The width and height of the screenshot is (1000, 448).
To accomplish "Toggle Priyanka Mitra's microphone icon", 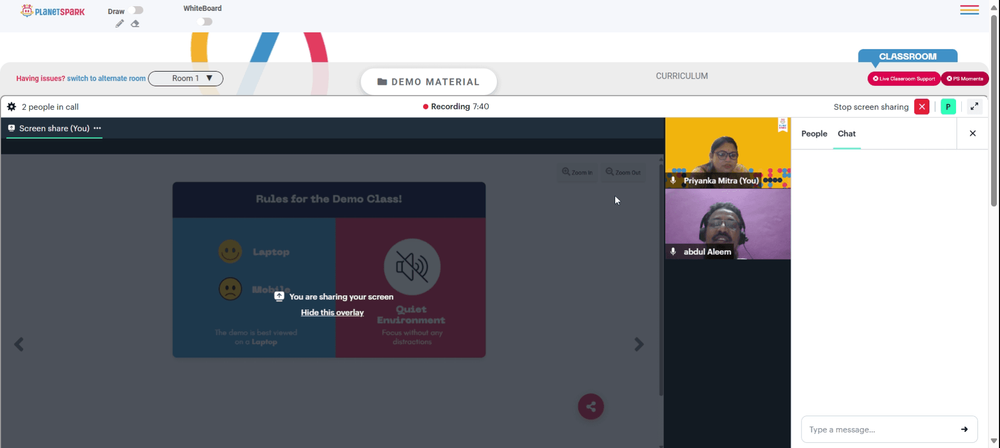I will click(x=673, y=181).
